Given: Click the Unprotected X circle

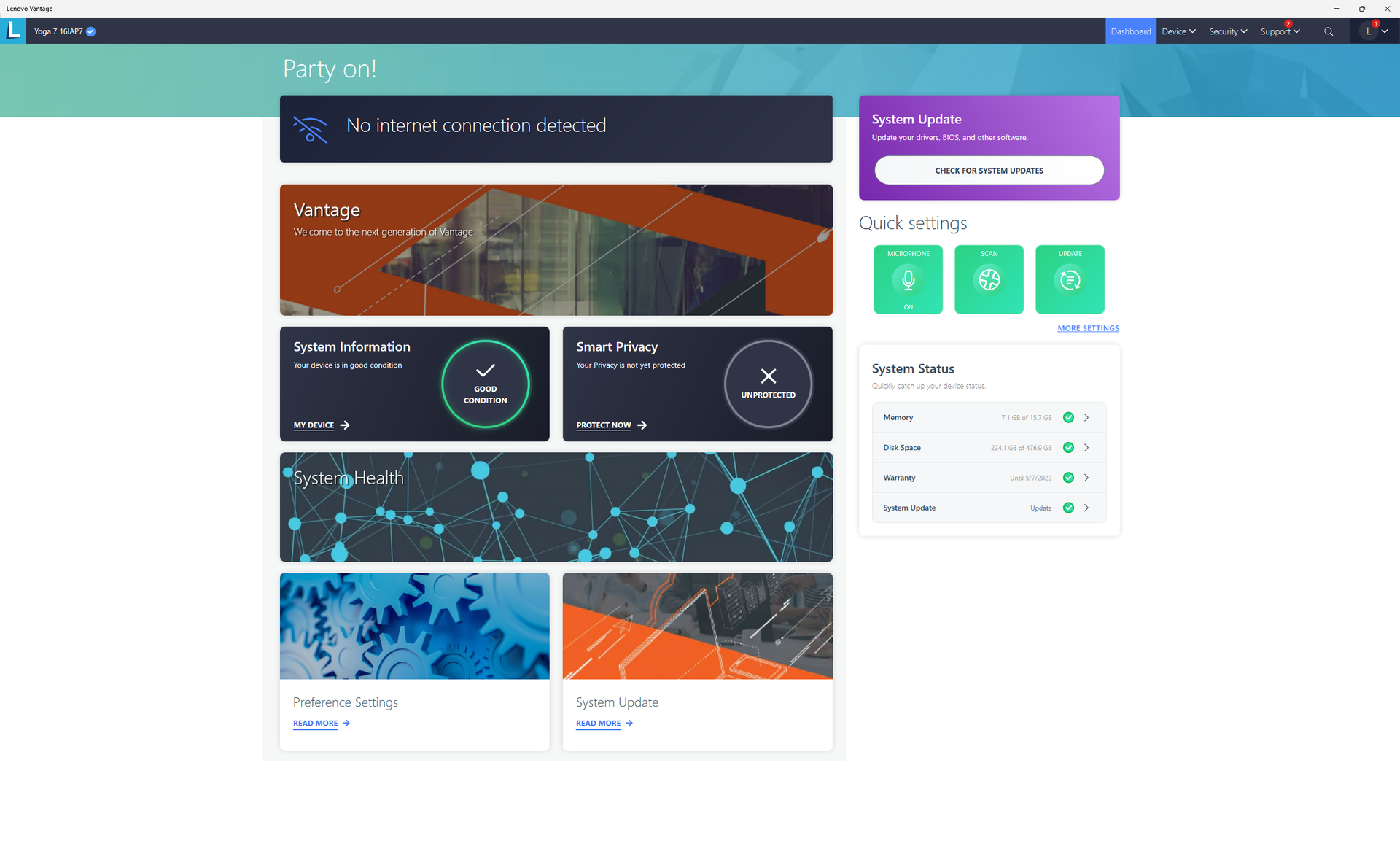Looking at the screenshot, I should coord(768,384).
